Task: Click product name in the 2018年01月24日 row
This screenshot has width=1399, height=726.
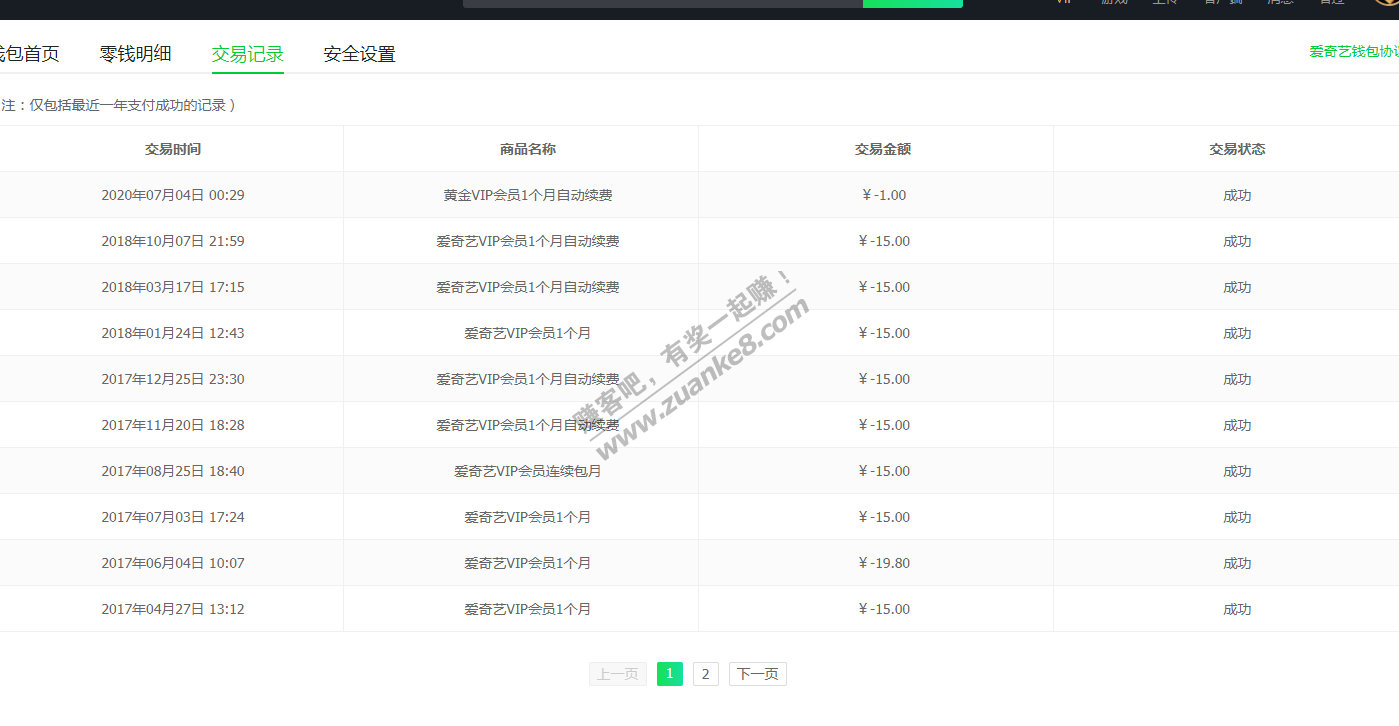Action: coord(528,333)
